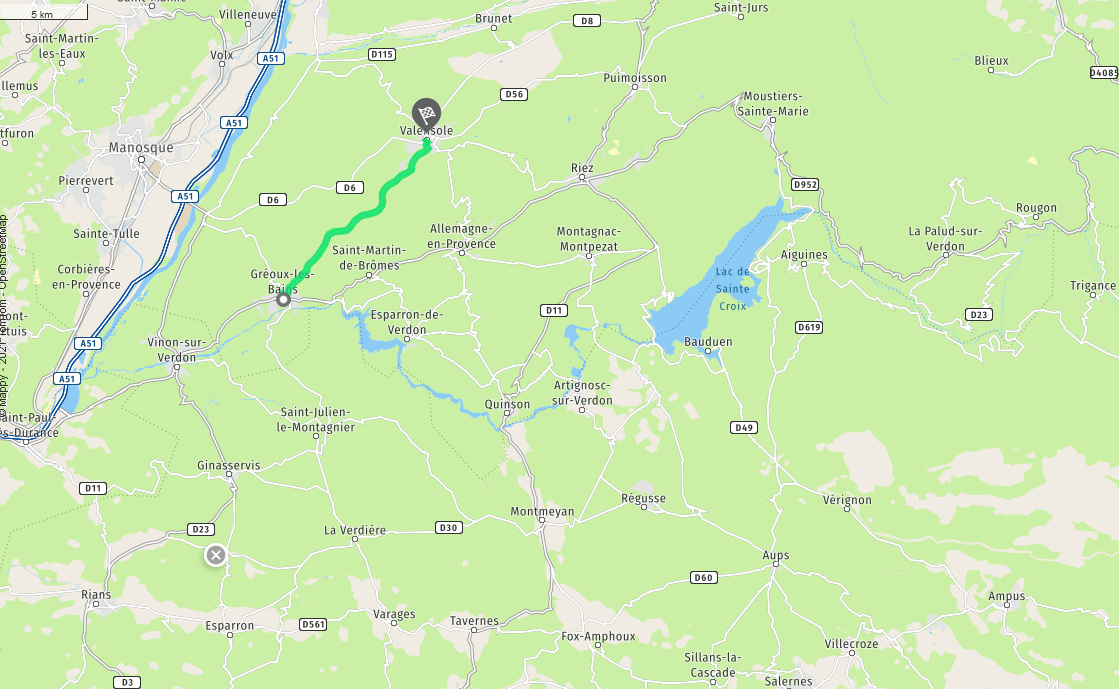This screenshot has width=1119, height=689.
Task: Click the route start point circle marker
Action: pos(283,299)
